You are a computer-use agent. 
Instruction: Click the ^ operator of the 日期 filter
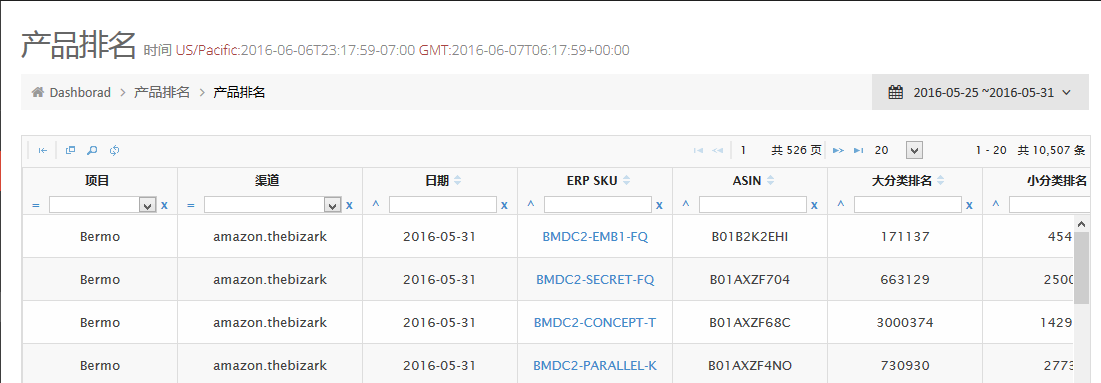pos(376,205)
